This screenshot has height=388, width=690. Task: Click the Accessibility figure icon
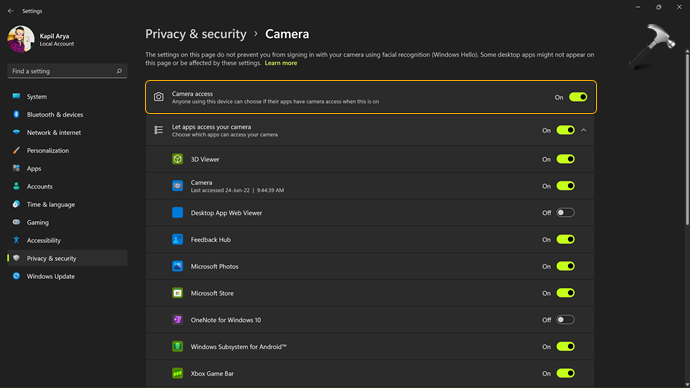point(16,240)
